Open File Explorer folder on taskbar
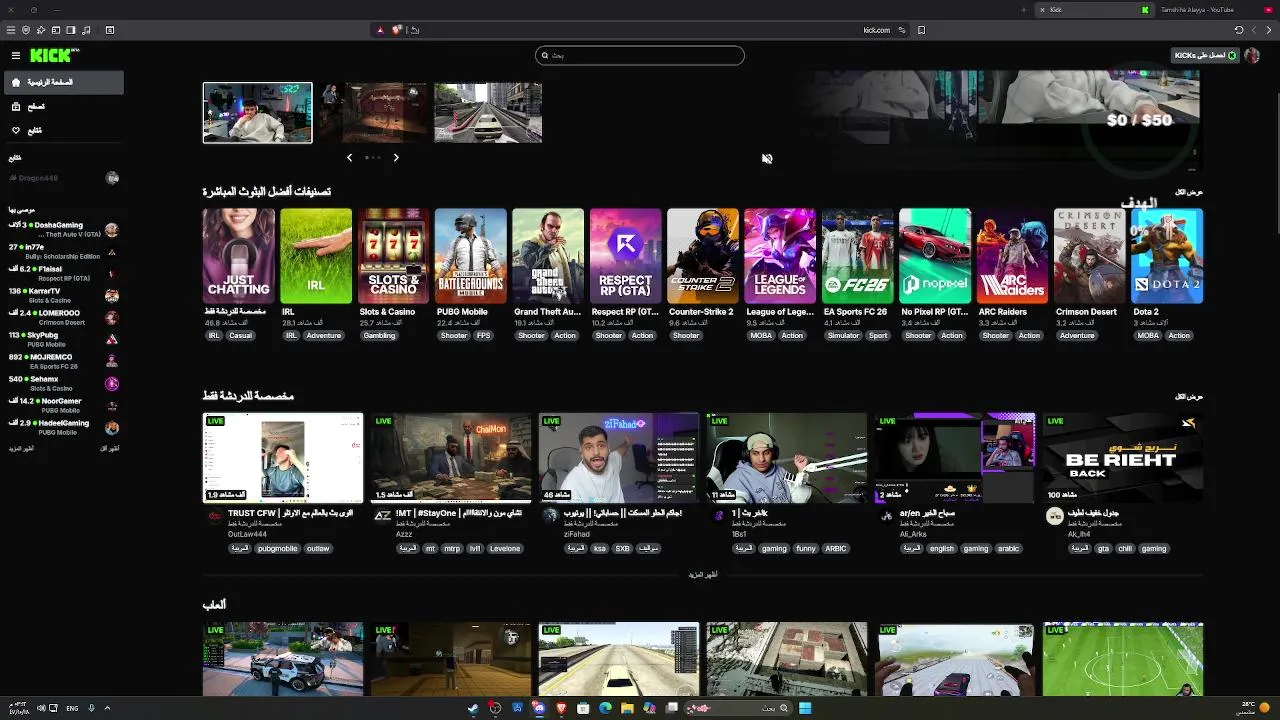The width and height of the screenshot is (1280, 720). [627, 708]
